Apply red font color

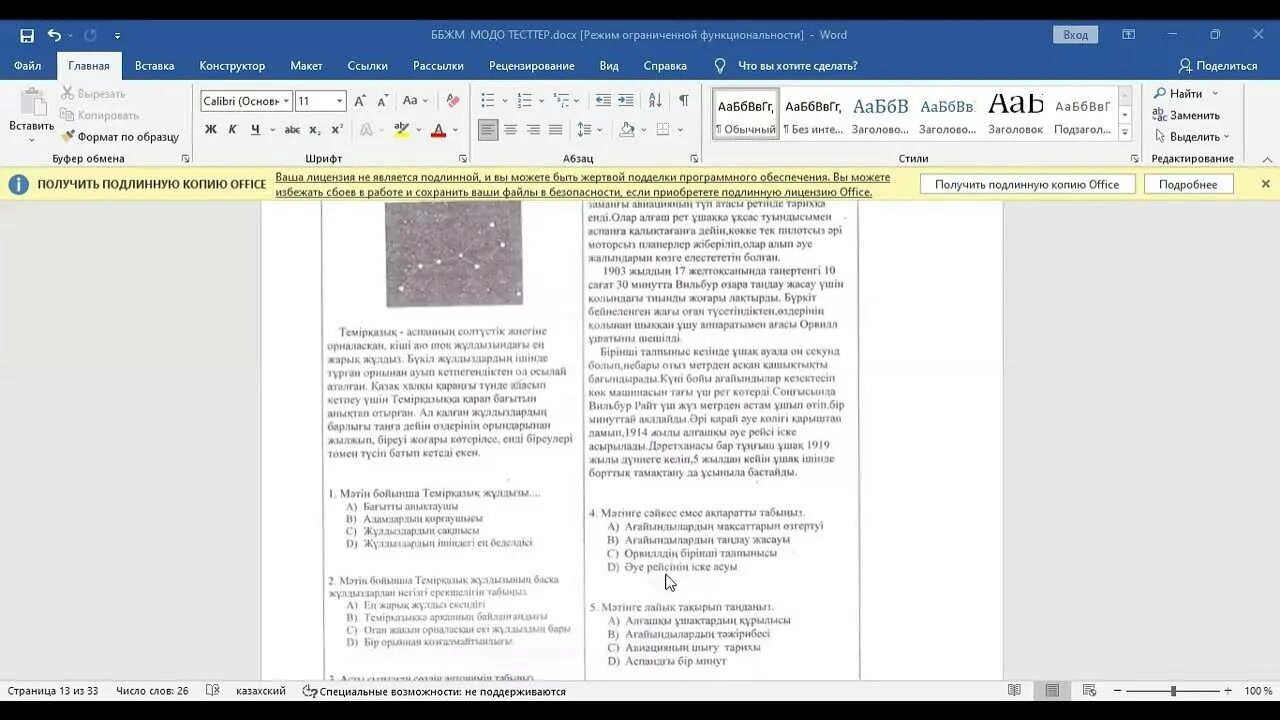coord(438,130)
